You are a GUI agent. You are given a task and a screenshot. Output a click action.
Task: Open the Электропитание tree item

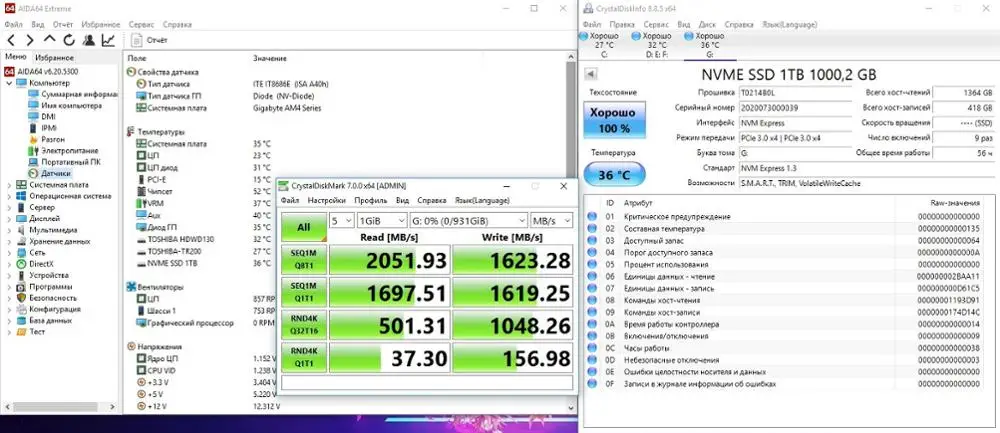(x=64, y=151)
